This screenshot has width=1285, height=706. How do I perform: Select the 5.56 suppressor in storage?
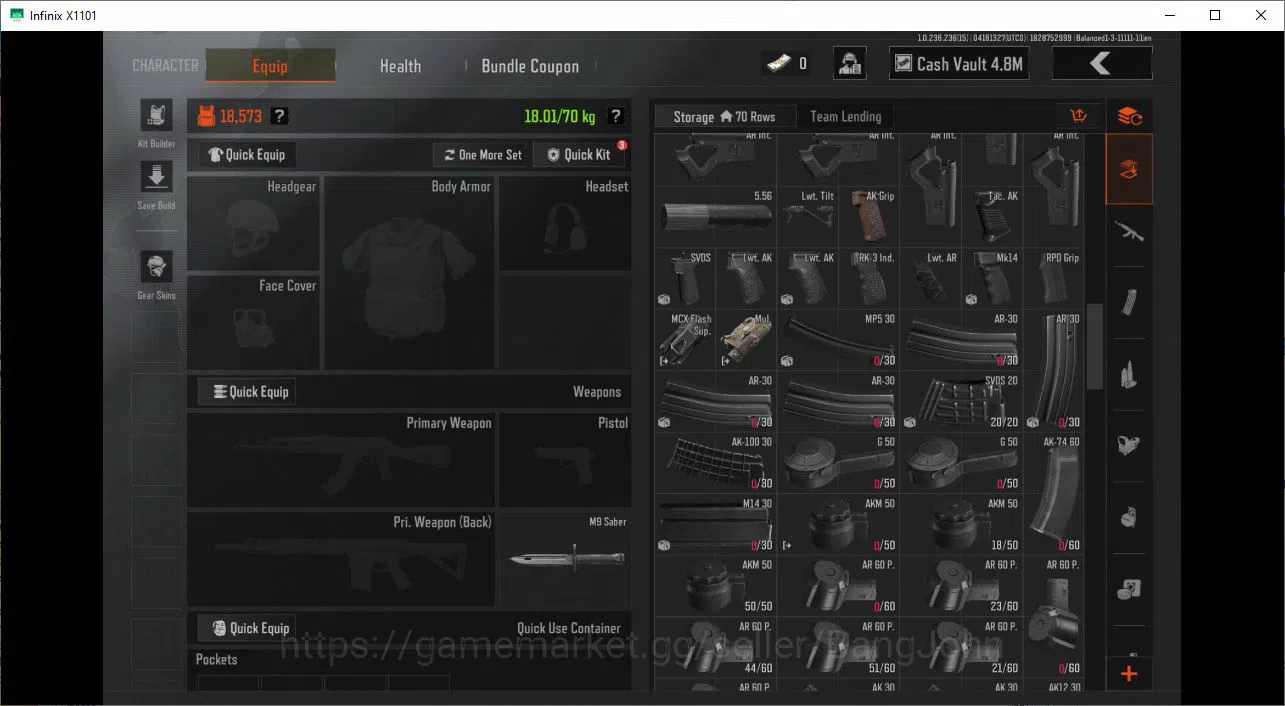point(717,217)
